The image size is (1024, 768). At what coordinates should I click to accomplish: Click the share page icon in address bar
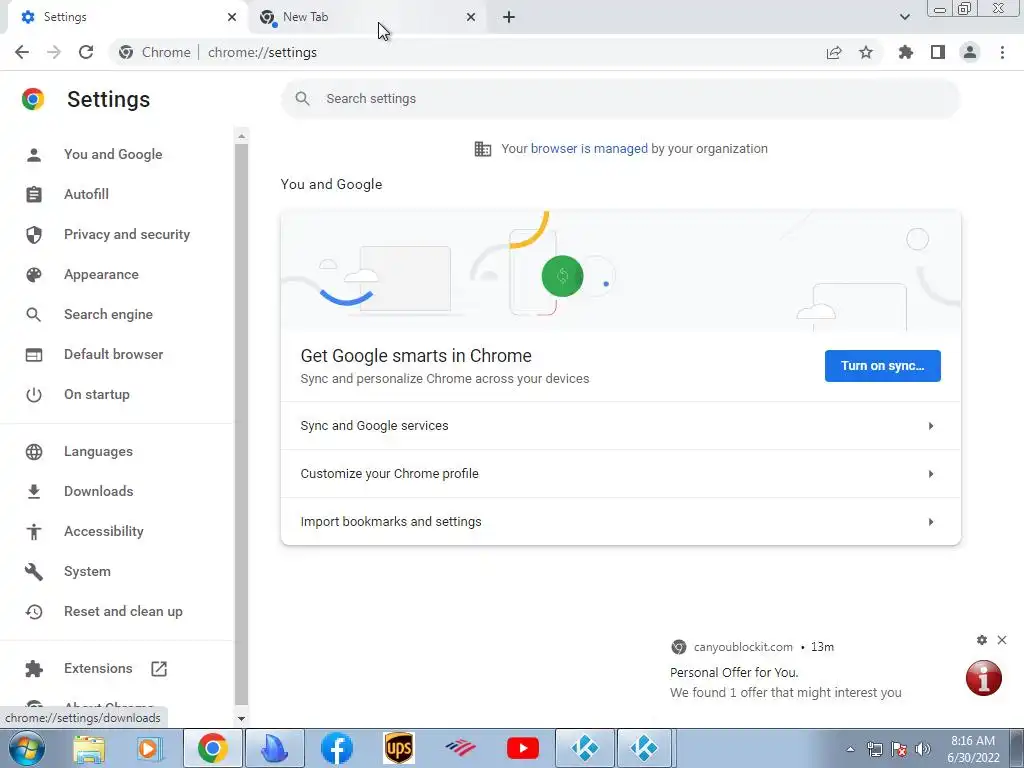click(834, 52)
